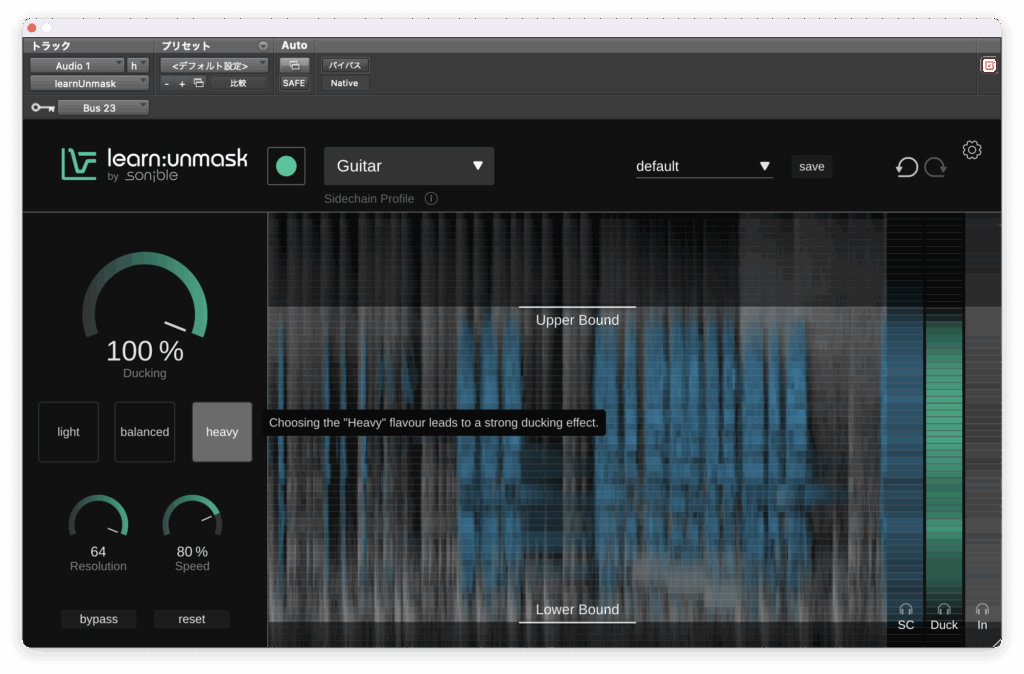Open the Audio 1 track selector

click(77, 65)
